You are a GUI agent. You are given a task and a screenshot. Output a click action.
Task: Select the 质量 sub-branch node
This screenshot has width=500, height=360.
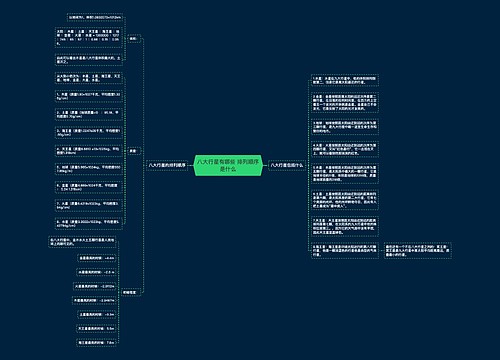click(133, 151)
